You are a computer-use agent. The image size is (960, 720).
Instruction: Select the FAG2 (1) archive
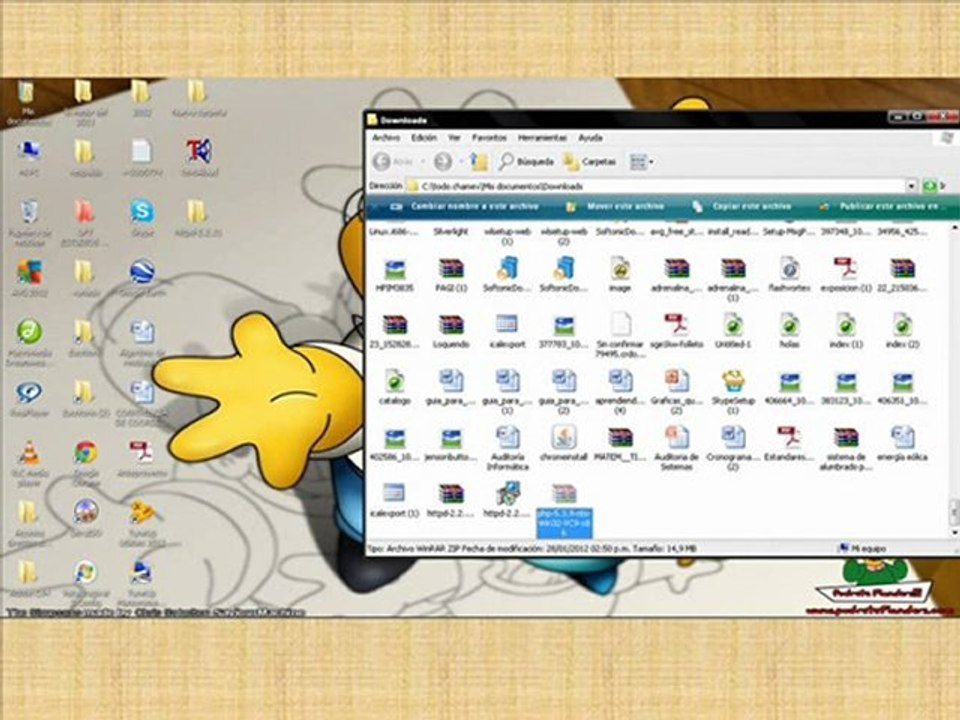[x=451, y=275]
